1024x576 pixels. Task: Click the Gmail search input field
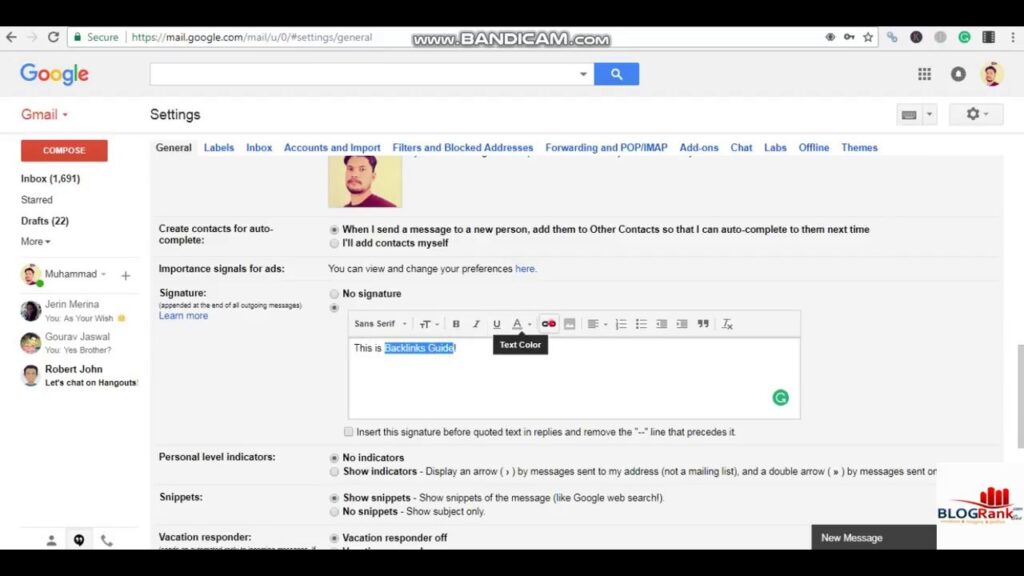(364, 74)
